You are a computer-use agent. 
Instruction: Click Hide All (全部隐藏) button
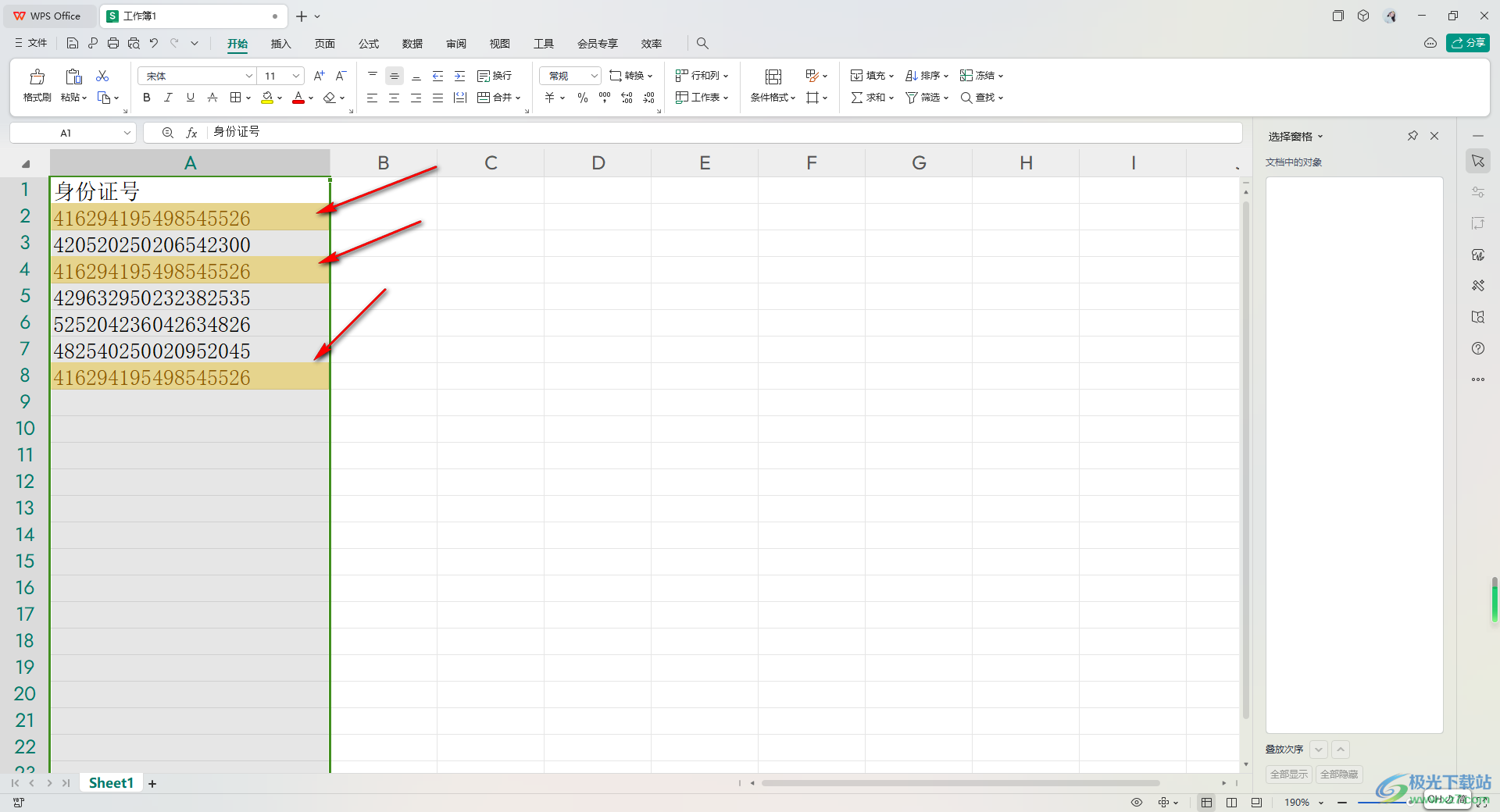(1339, 775)
